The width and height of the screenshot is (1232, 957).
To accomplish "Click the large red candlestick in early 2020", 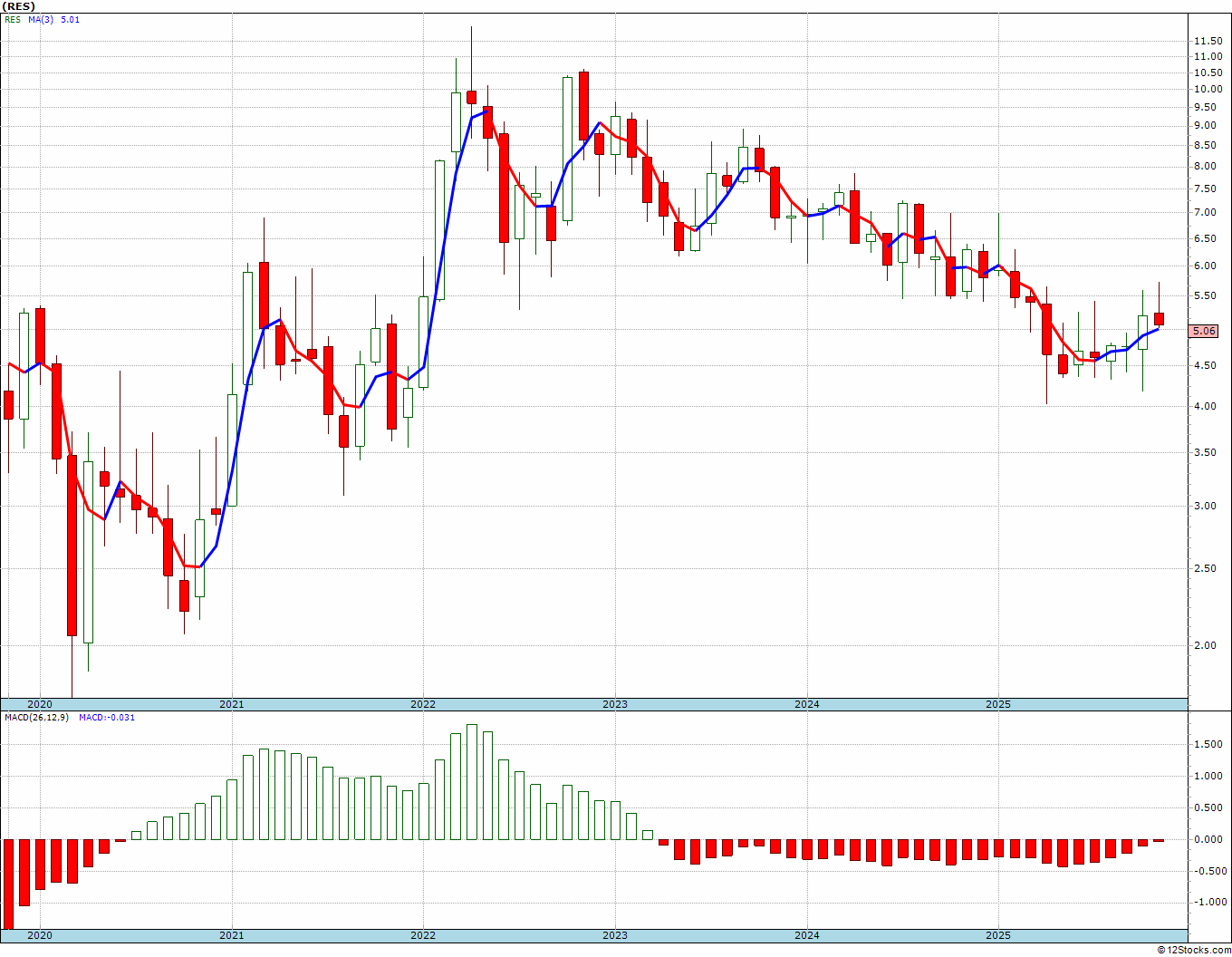I will pyautogui.click(x=72, y=546).
